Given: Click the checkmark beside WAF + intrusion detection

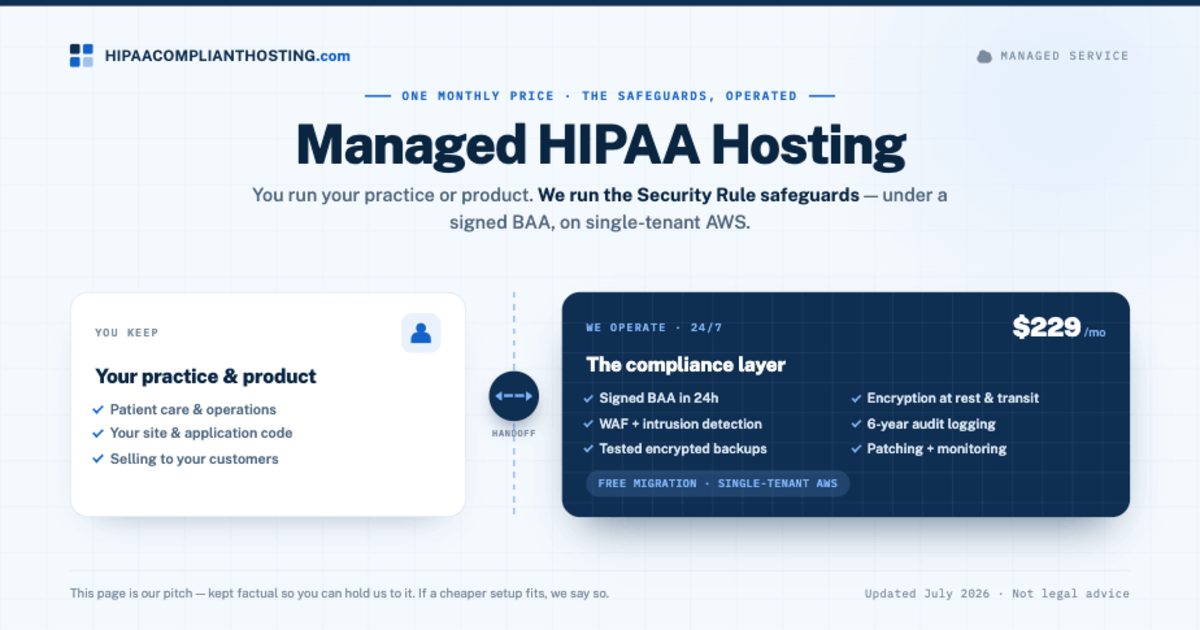Looking at the screenshot, I should point(589,424).
